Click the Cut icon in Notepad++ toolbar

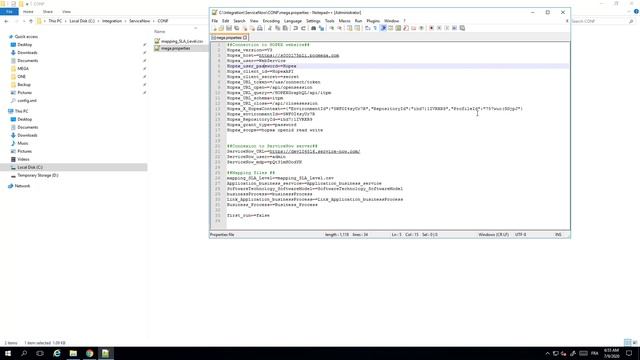point(270,28)
